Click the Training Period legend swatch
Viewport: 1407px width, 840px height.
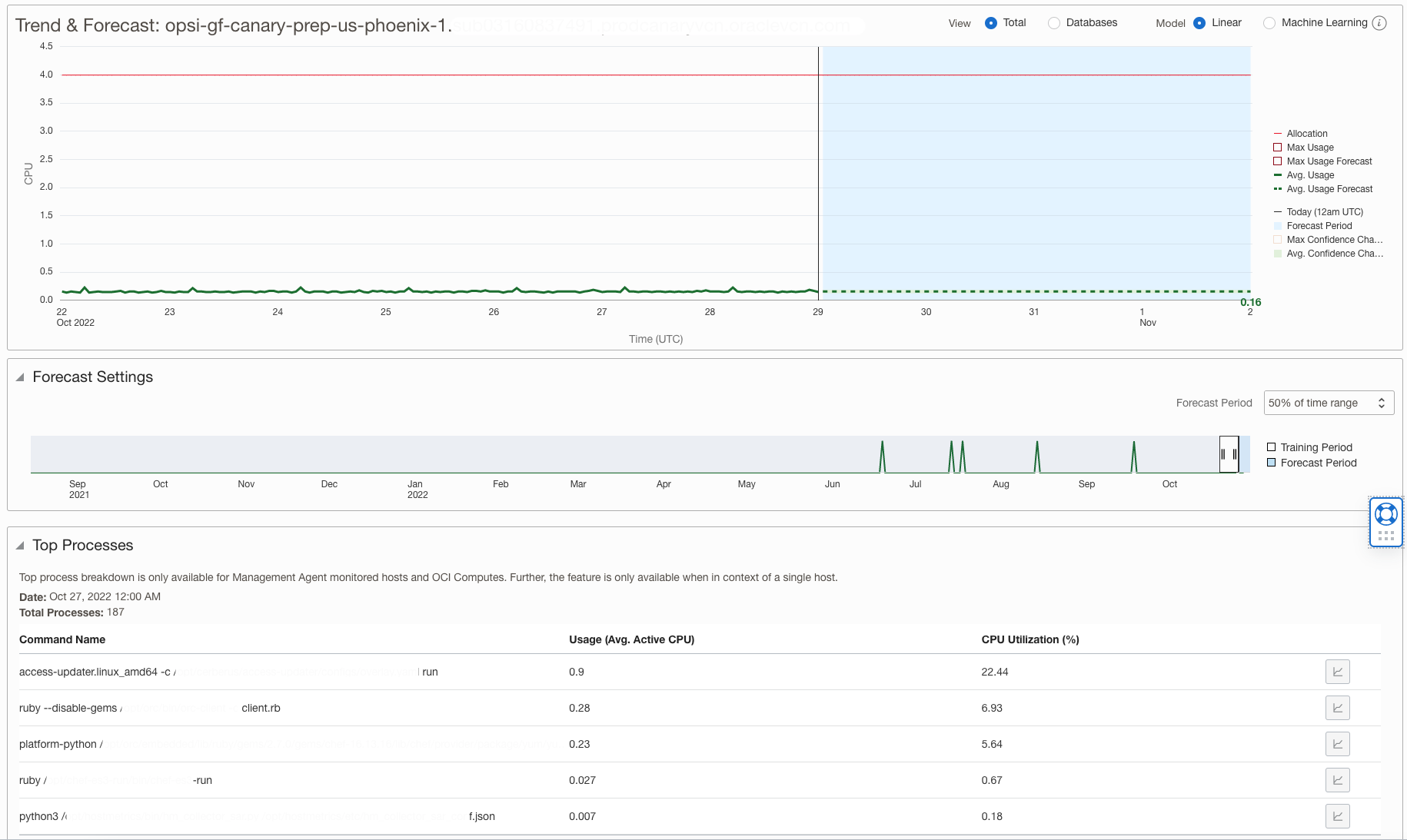click(x=1272, y=447)
